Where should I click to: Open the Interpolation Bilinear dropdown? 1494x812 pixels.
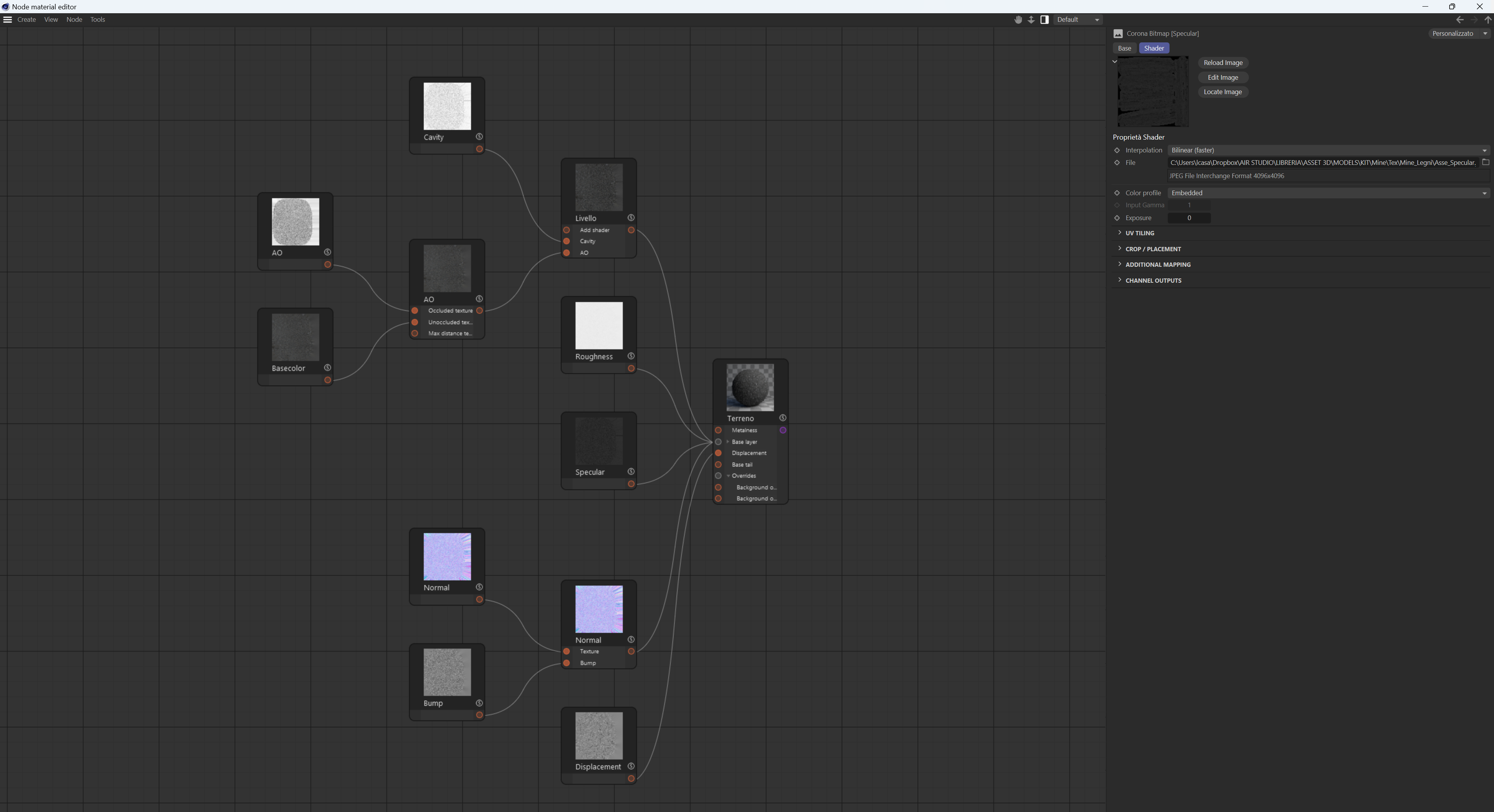point(1327,150)
